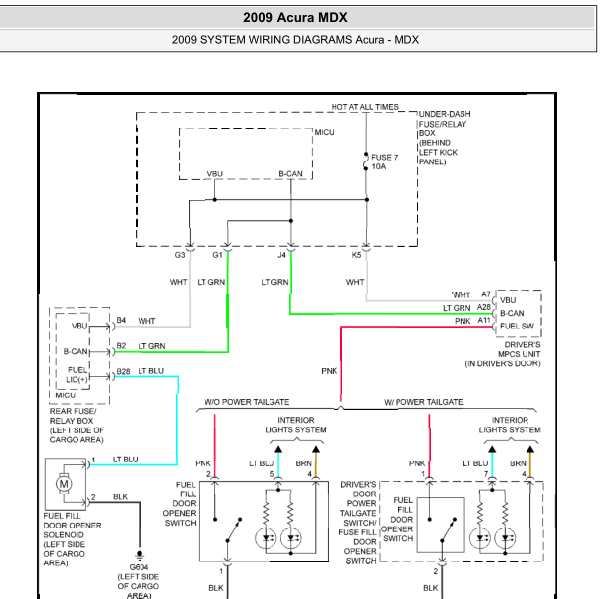The image size is (600, 599).
Task: Click the "DRIVER'S DOOR POWER TAILGATE SWITCH" caption
Action: (358, 503)
